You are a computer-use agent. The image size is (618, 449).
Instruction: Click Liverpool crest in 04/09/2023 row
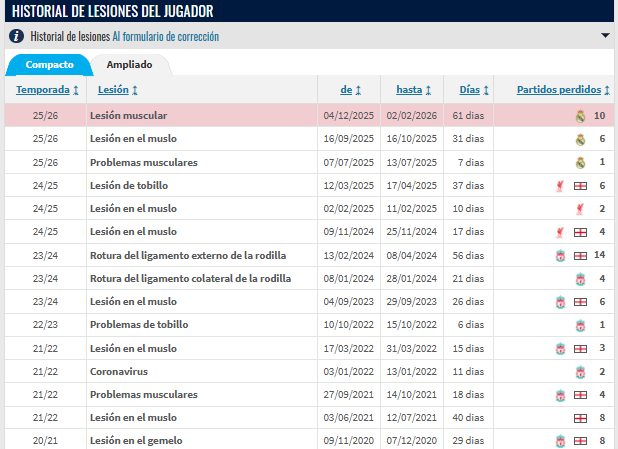tap(560, 302)
